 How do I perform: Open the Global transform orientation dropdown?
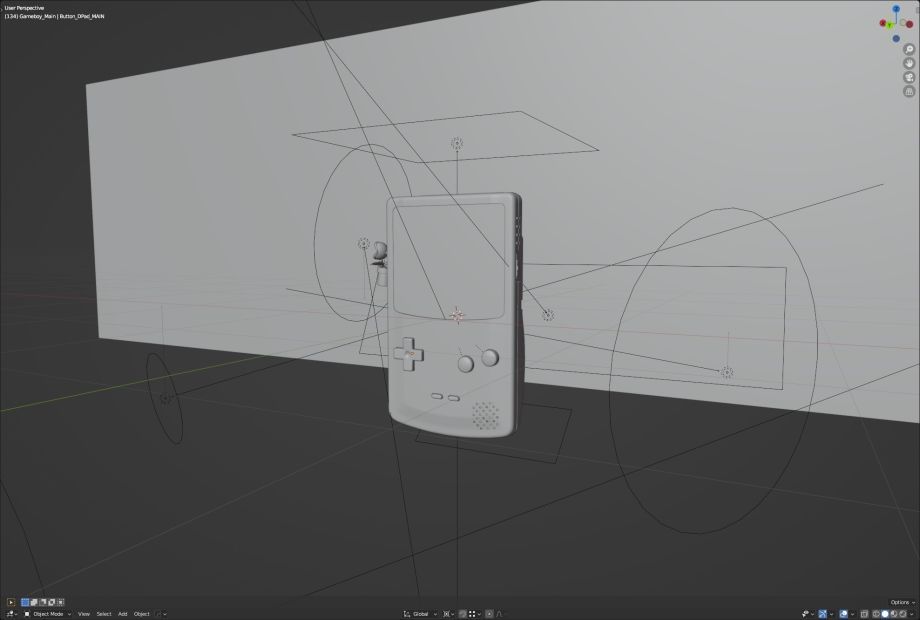(420, 613)
